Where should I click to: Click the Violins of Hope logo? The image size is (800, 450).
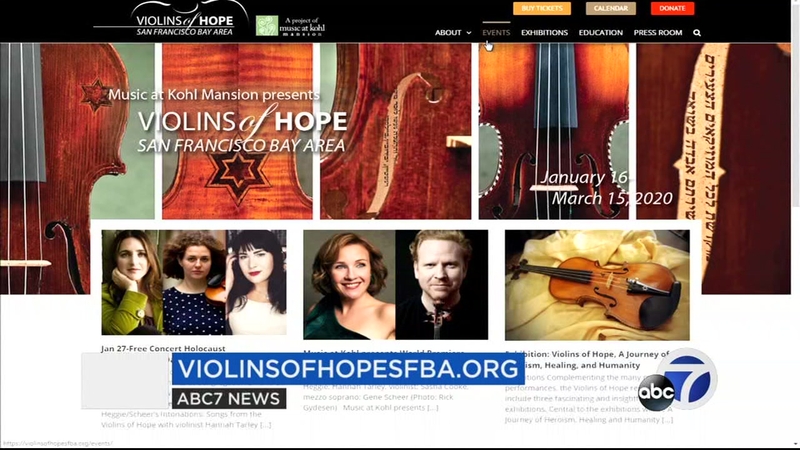[x=171, y=20]
